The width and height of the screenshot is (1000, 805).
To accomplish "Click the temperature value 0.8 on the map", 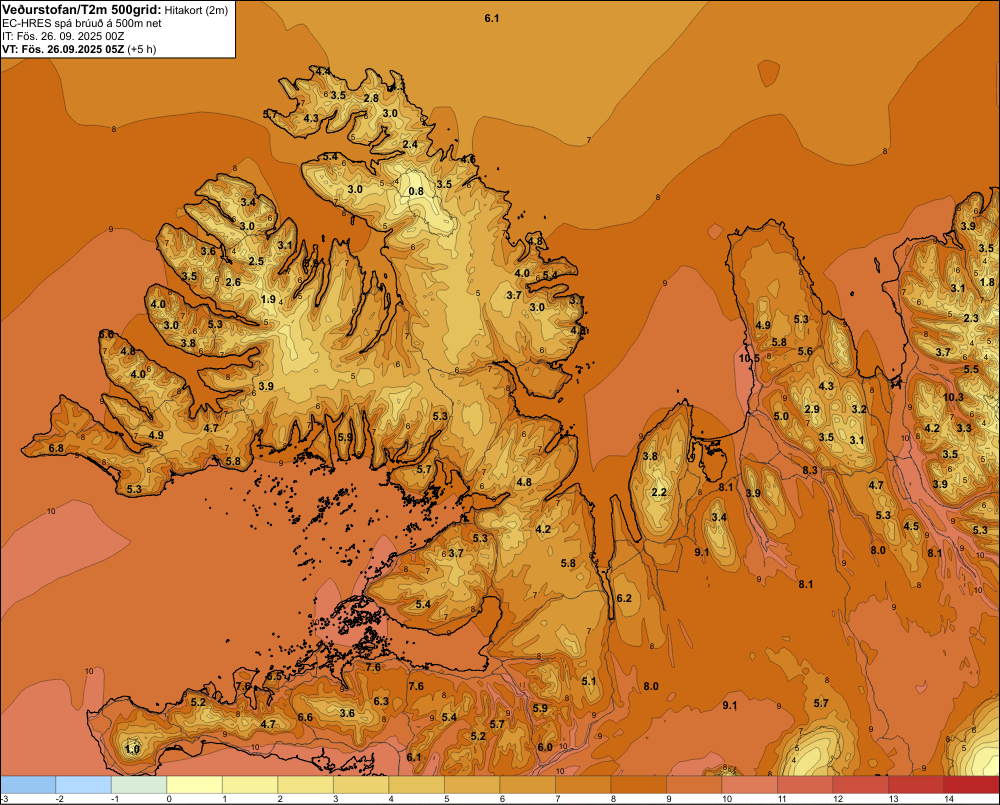I will pyautogui.click(x=416, y=191).
